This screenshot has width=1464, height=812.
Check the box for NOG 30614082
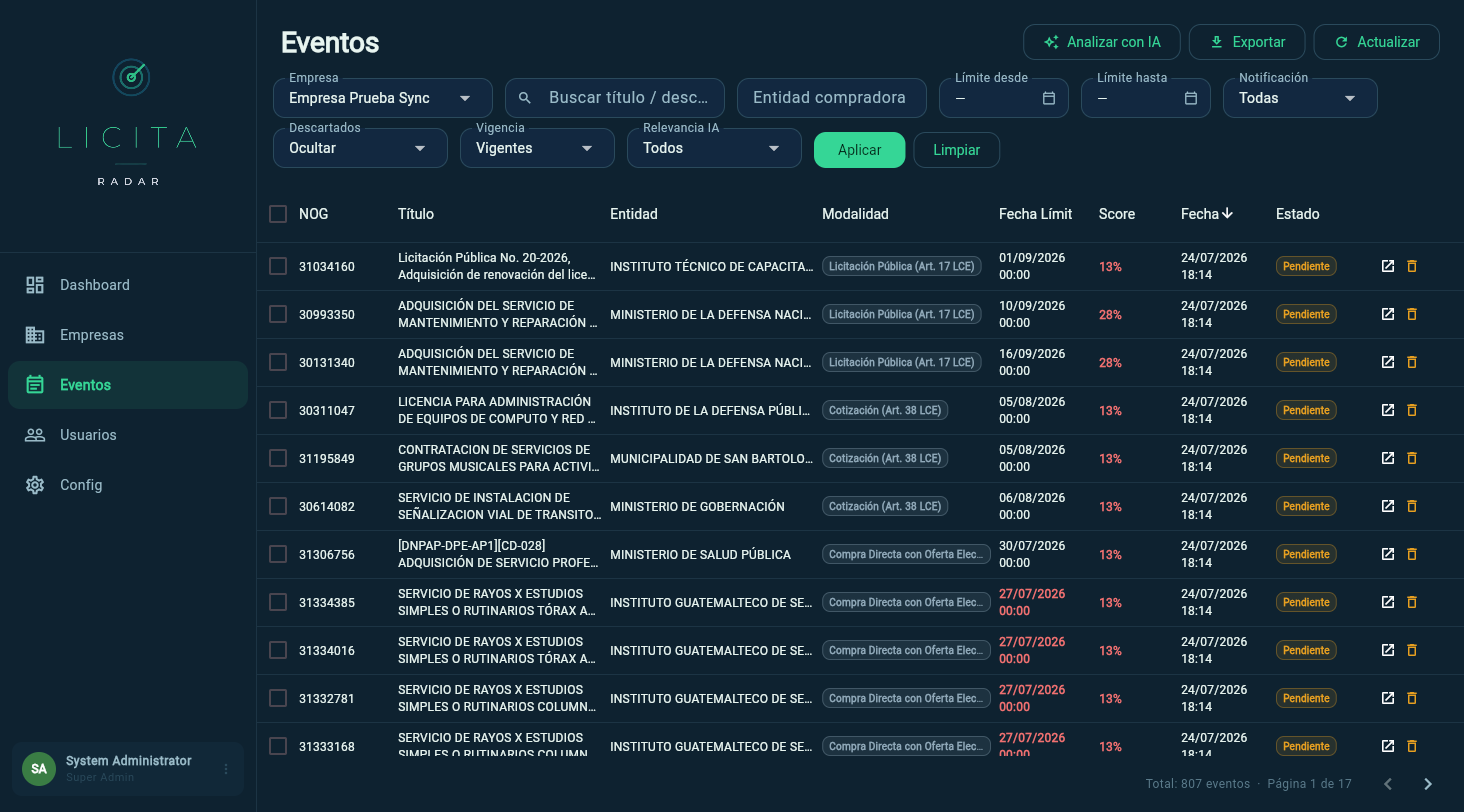[278, 506]
